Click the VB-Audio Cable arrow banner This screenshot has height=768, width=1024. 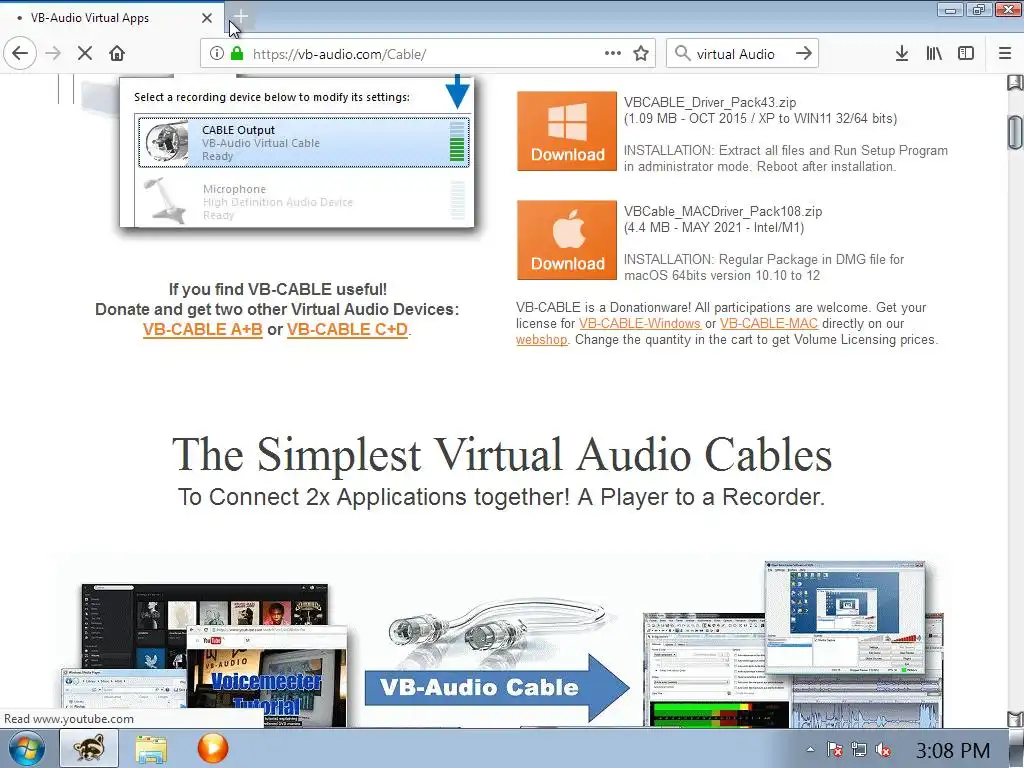click(497, 688)
